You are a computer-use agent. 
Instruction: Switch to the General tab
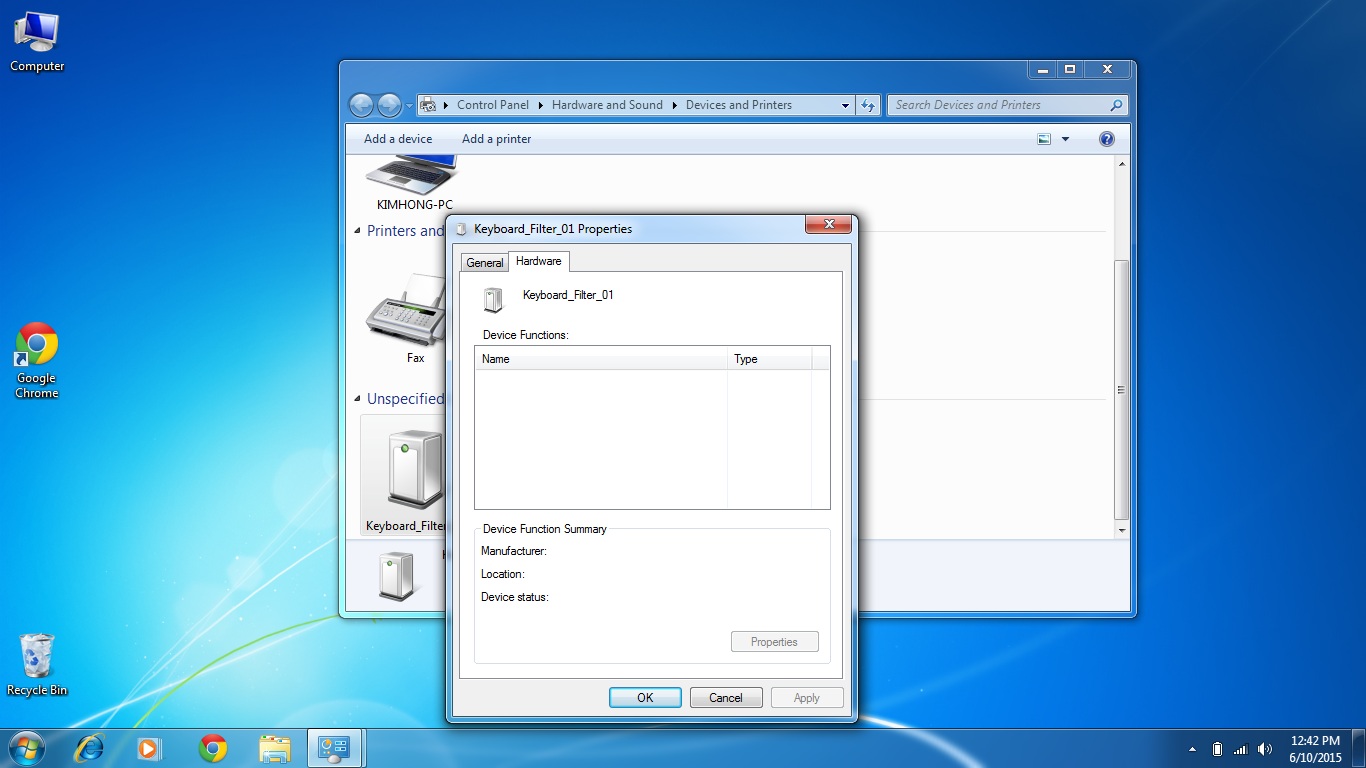[x=485, y=263]
